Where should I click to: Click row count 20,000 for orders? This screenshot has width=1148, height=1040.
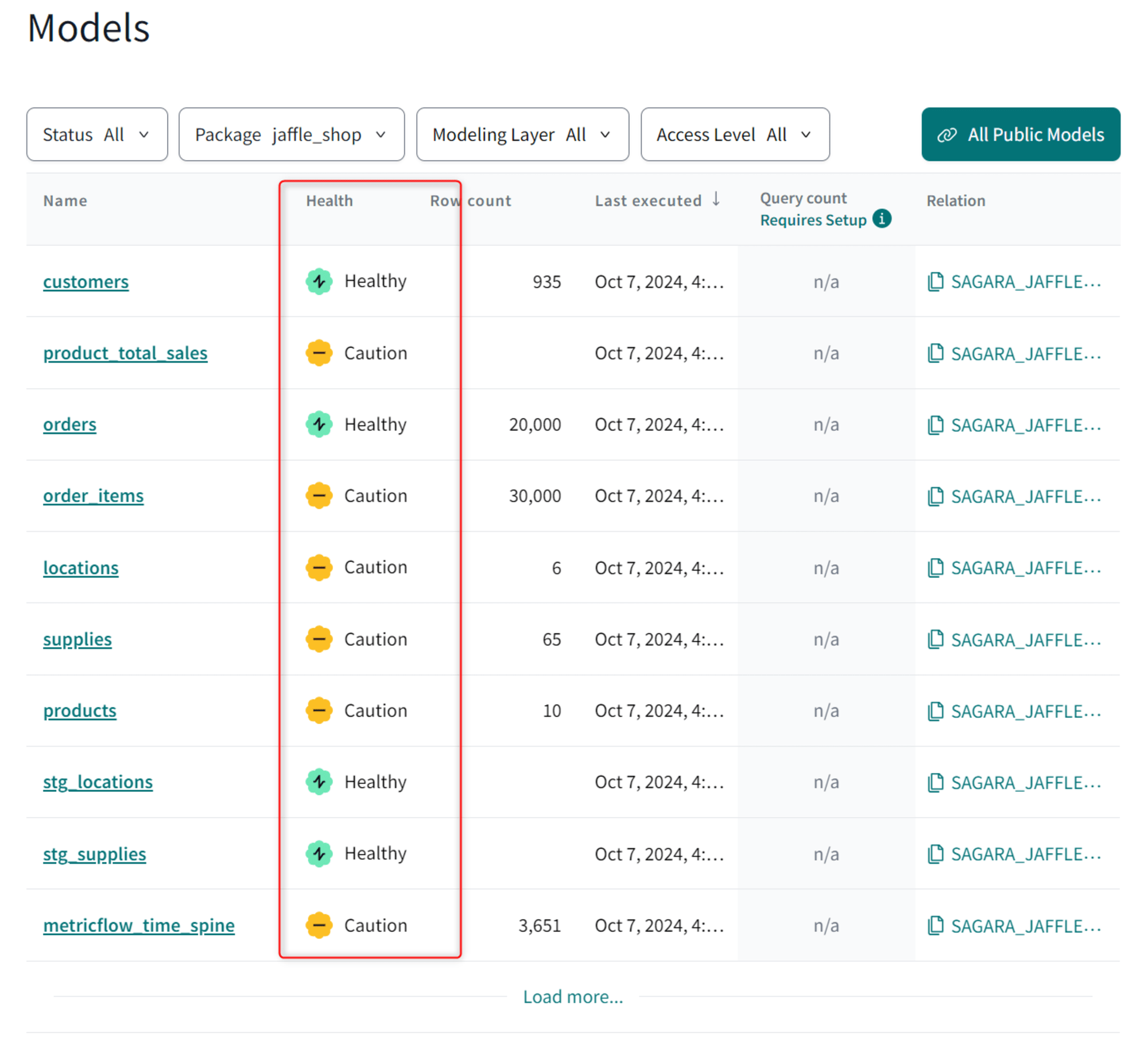535,425
